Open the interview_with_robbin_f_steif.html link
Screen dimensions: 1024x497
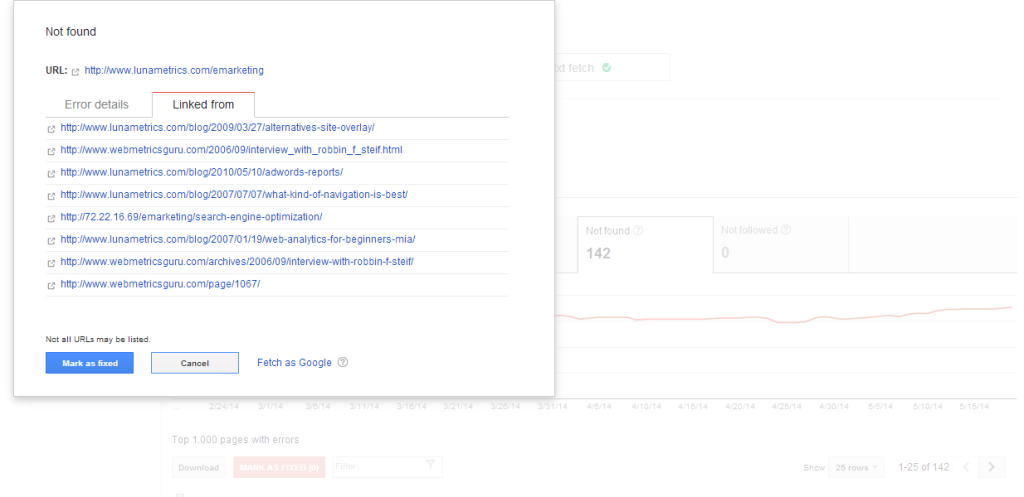231,150
